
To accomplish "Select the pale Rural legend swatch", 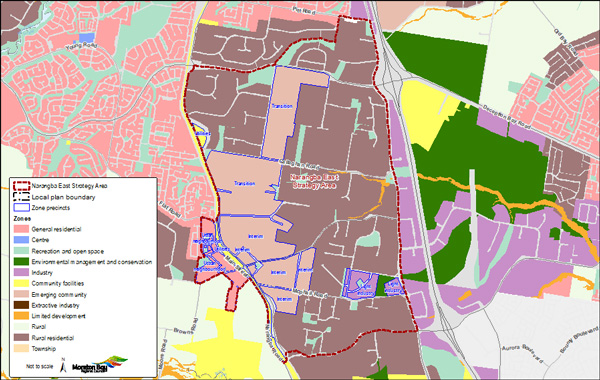I will pyautogui.click(x=21, y=327).
